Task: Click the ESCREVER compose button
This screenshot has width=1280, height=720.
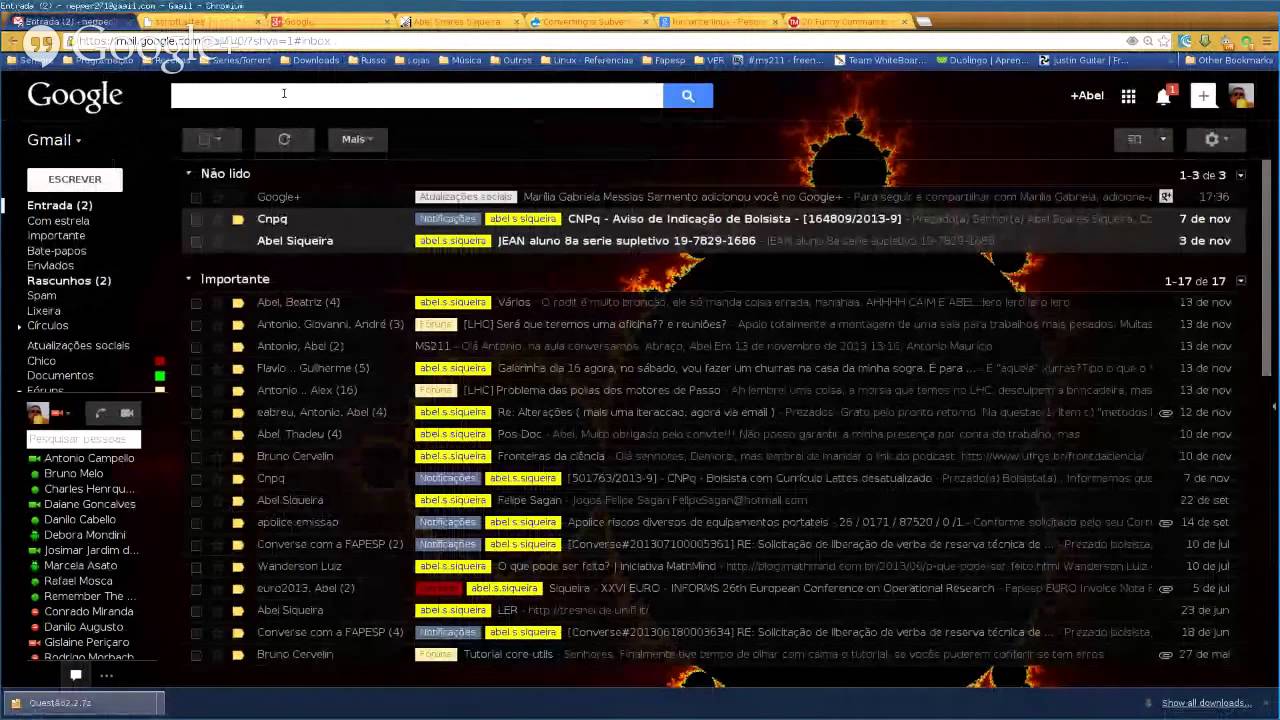Action: (75, 179)
